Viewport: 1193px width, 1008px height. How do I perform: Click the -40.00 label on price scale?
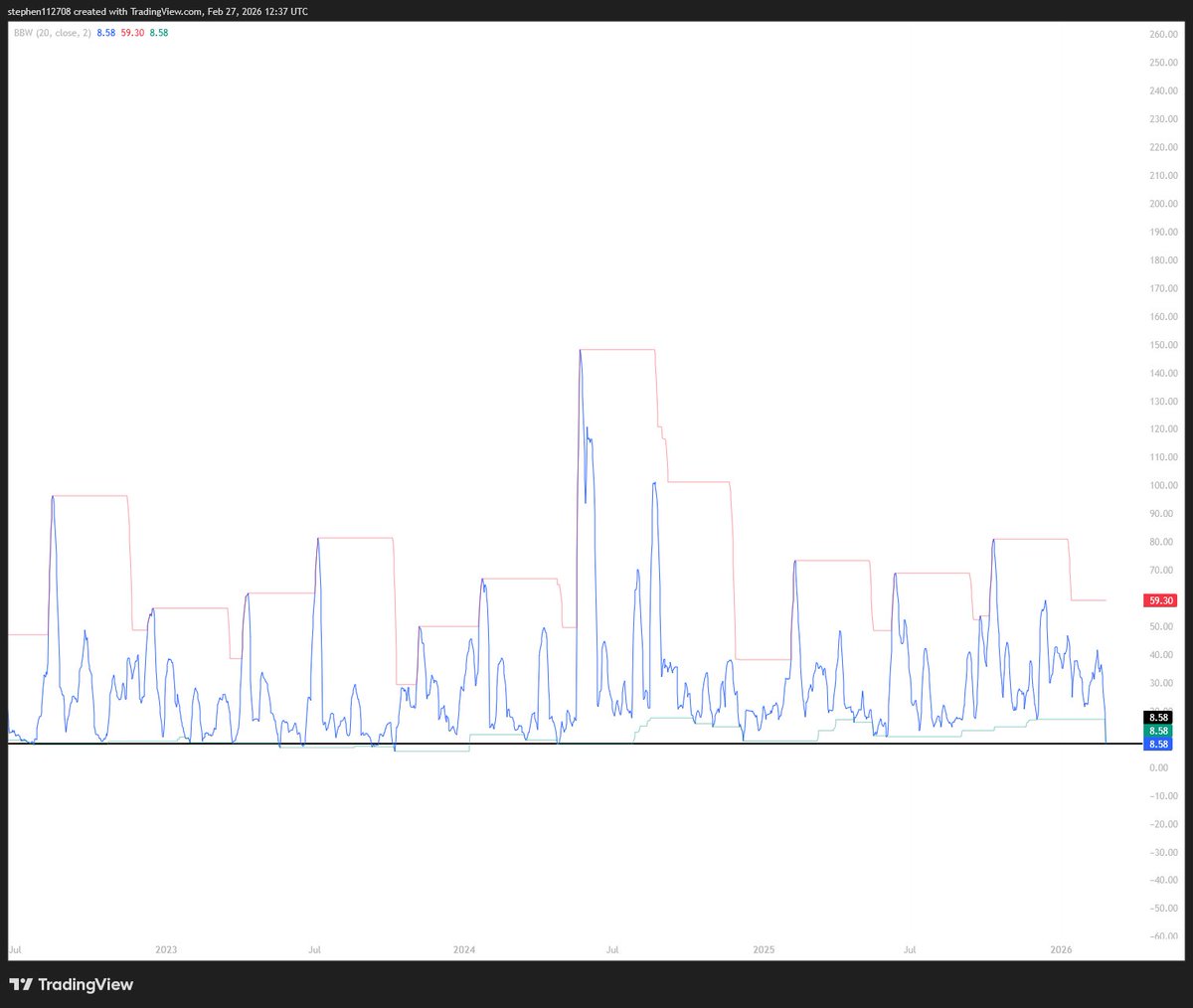[x=1163, y=881]
